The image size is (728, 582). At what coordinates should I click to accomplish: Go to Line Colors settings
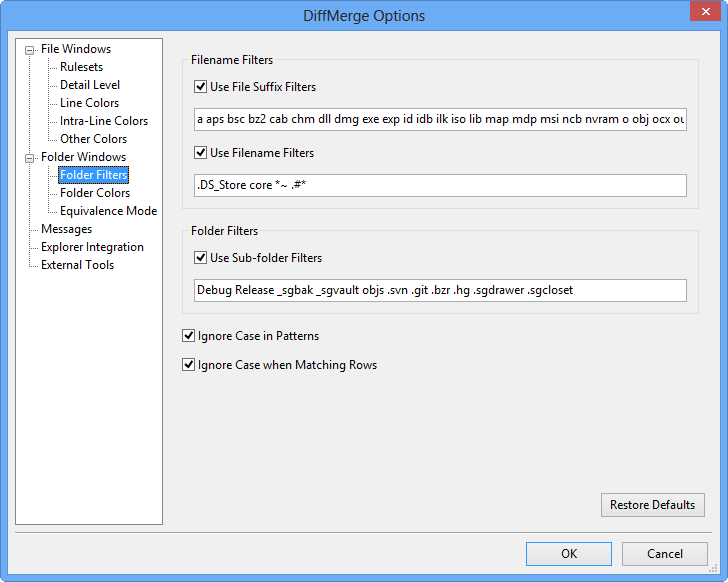(89, 103)
